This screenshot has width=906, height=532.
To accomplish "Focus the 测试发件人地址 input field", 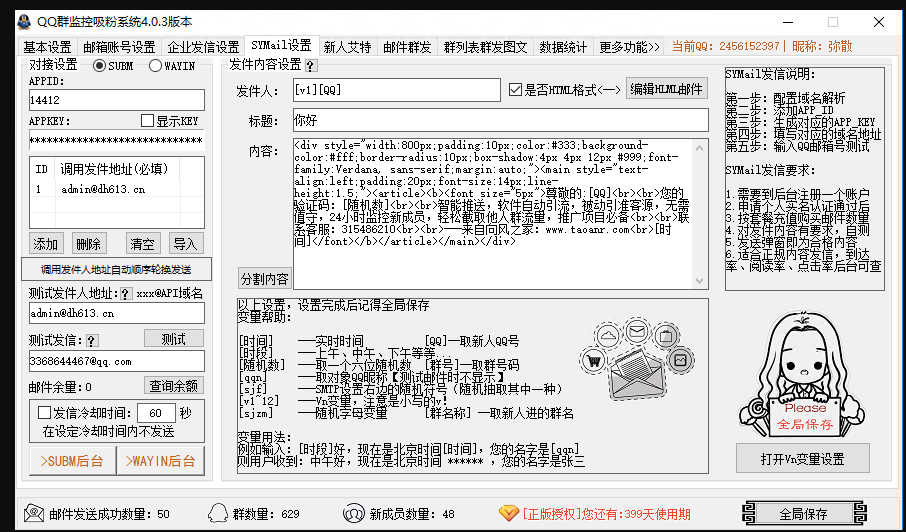I will pos(117,313).
